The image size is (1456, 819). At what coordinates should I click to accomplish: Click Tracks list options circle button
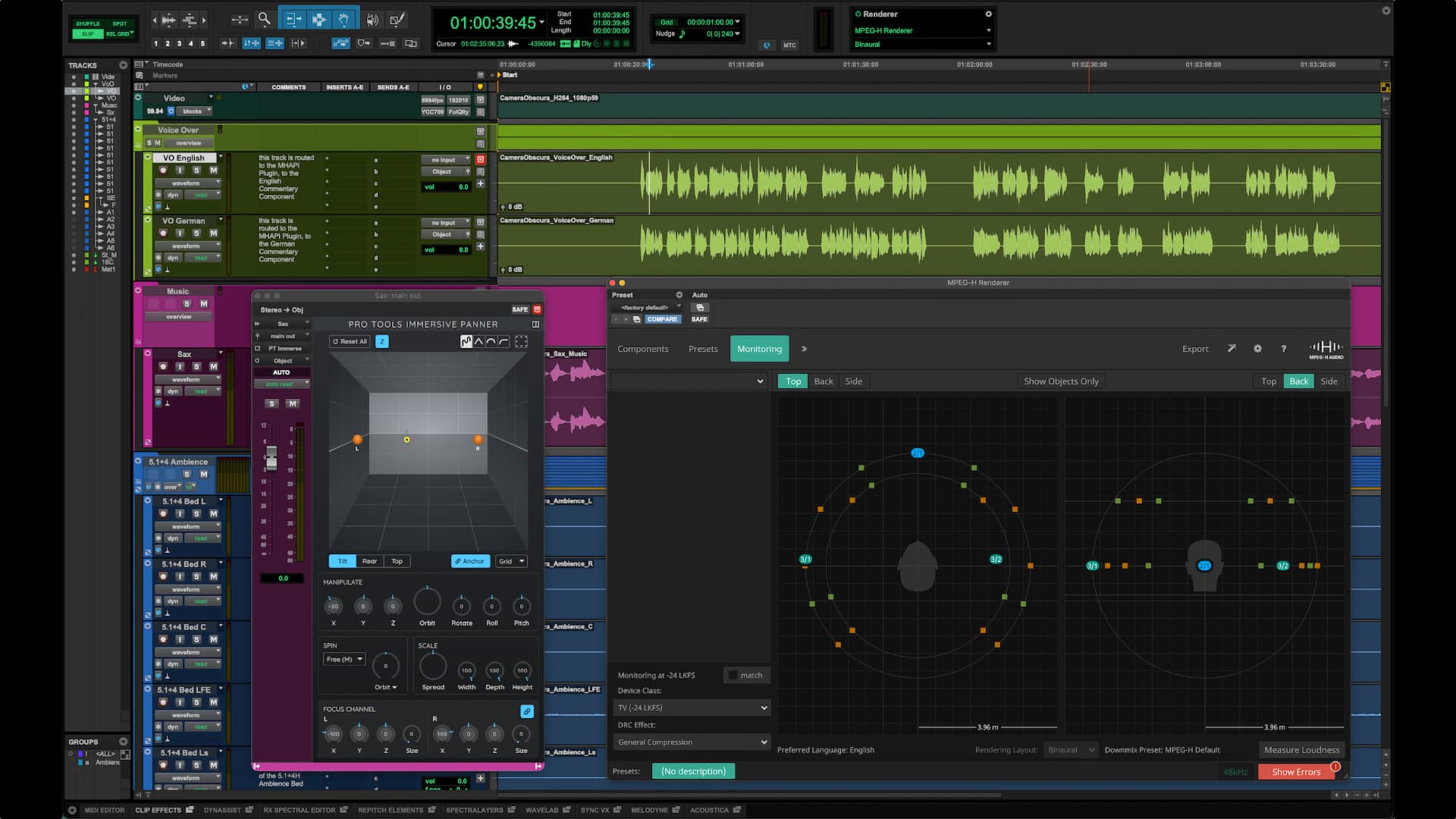124,65
